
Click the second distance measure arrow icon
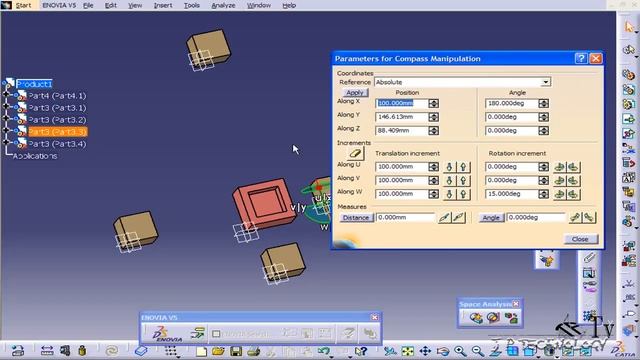click(459, 218)
